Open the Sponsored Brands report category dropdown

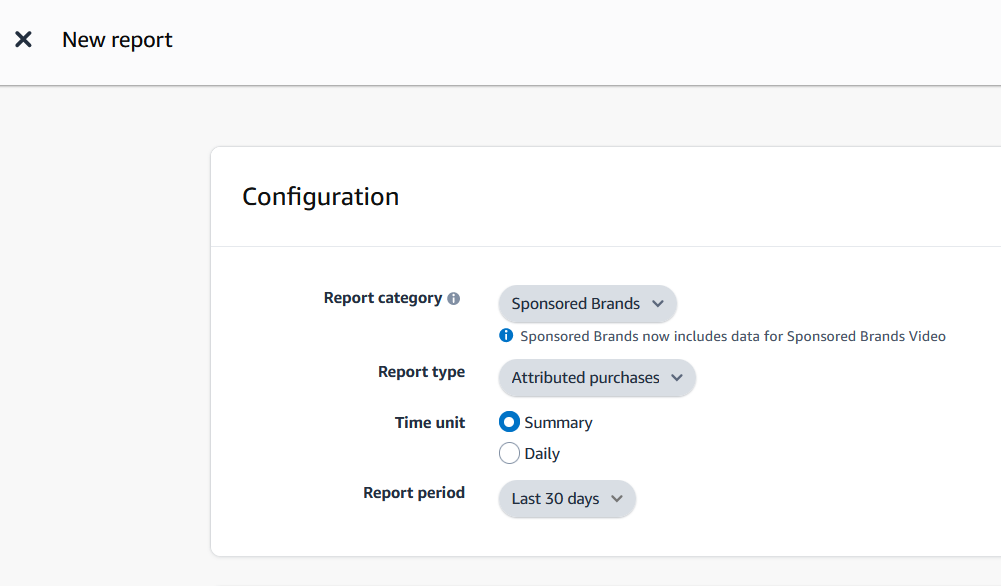click(x=587, y=304)
